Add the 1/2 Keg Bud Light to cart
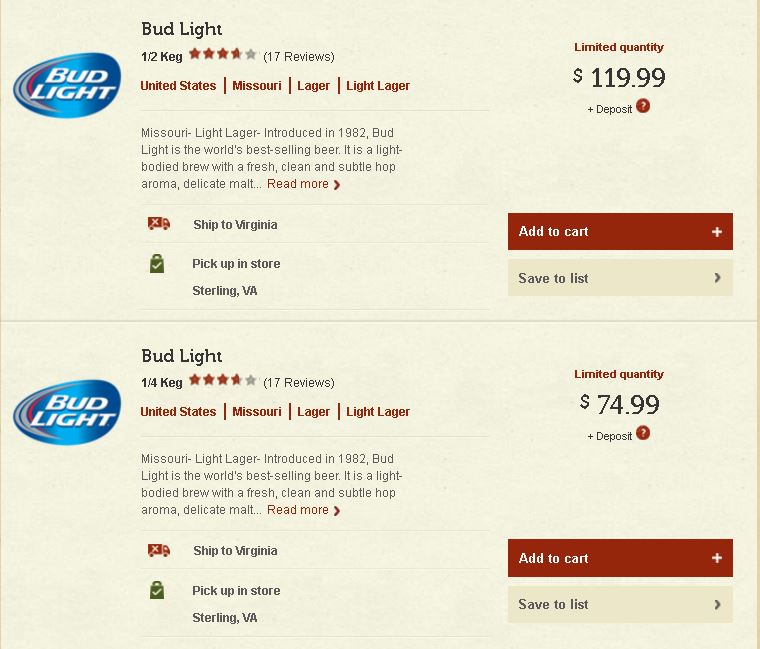Image resolution: width=760 pixels, height=649 pixels. [620, 232]
